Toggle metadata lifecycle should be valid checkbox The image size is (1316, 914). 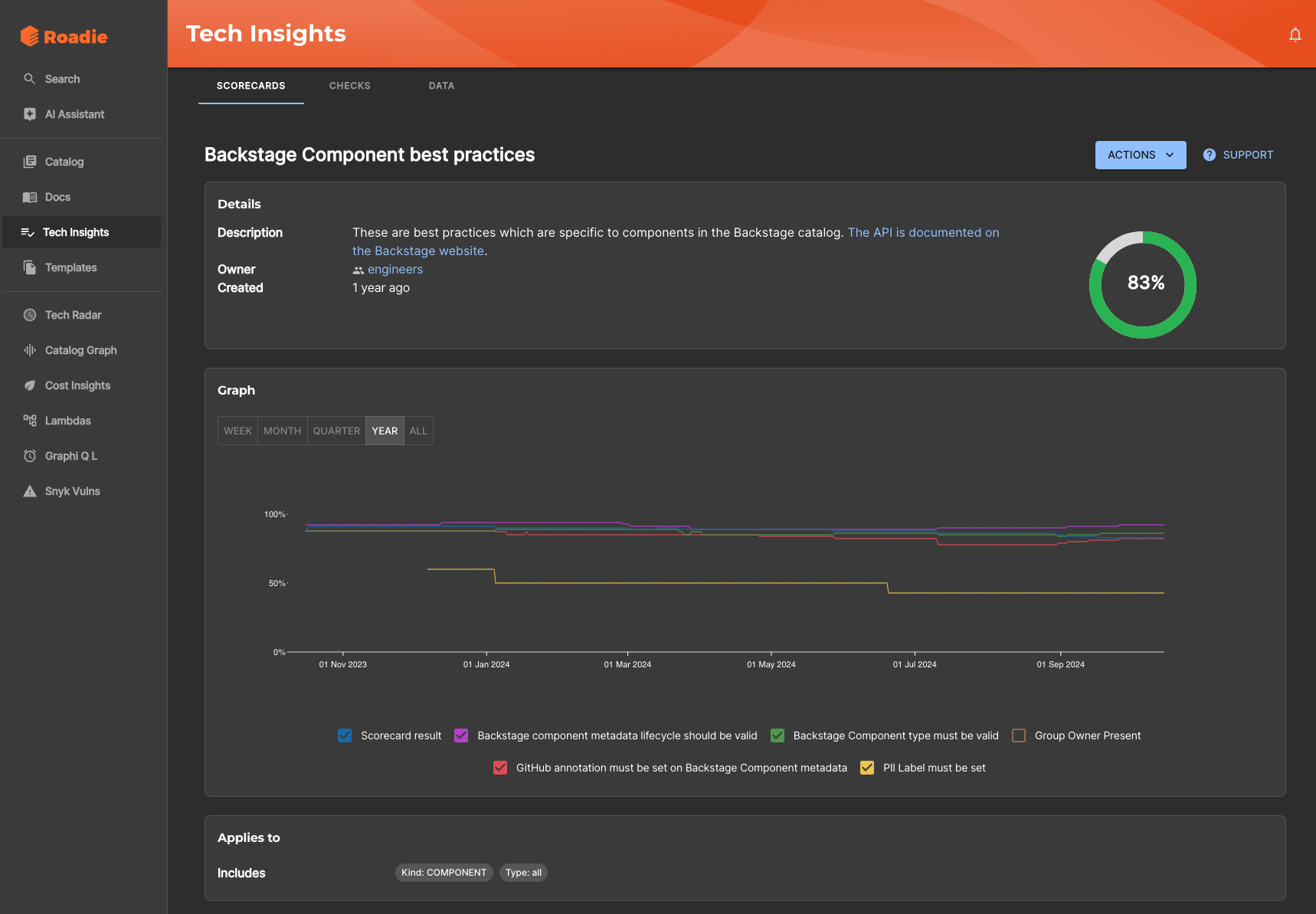pyautogui.click(x=461, y=735)
